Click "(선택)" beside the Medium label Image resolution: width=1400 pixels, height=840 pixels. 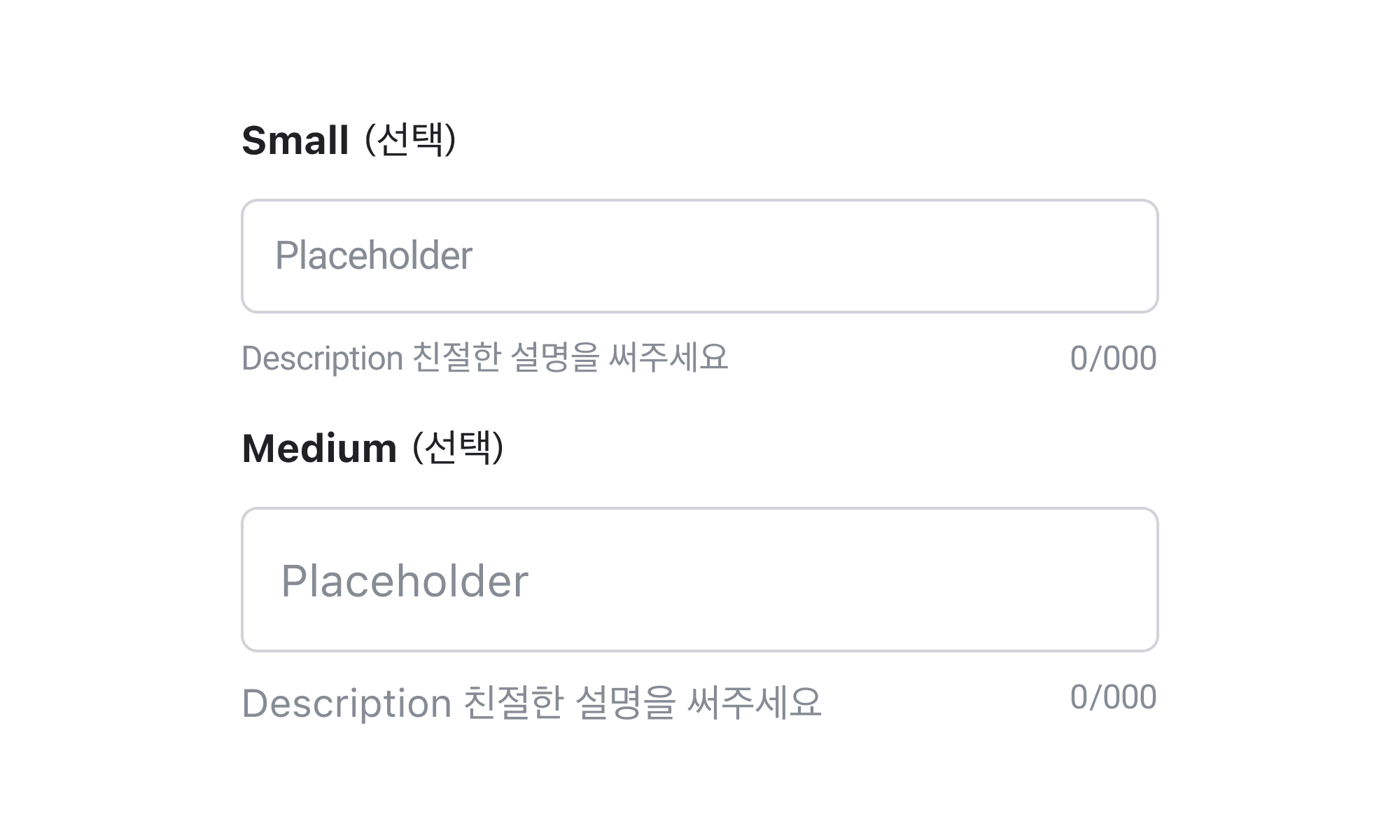[x=458, y=448]
